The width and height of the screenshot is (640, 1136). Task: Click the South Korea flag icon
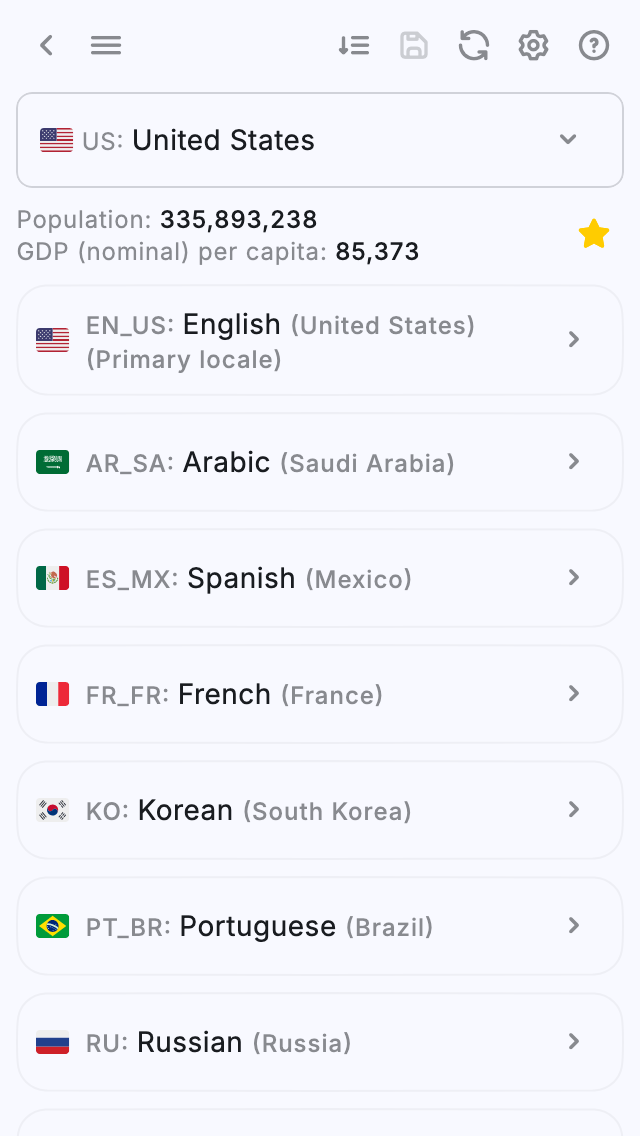pyautogui.click(x=53, y=810)
